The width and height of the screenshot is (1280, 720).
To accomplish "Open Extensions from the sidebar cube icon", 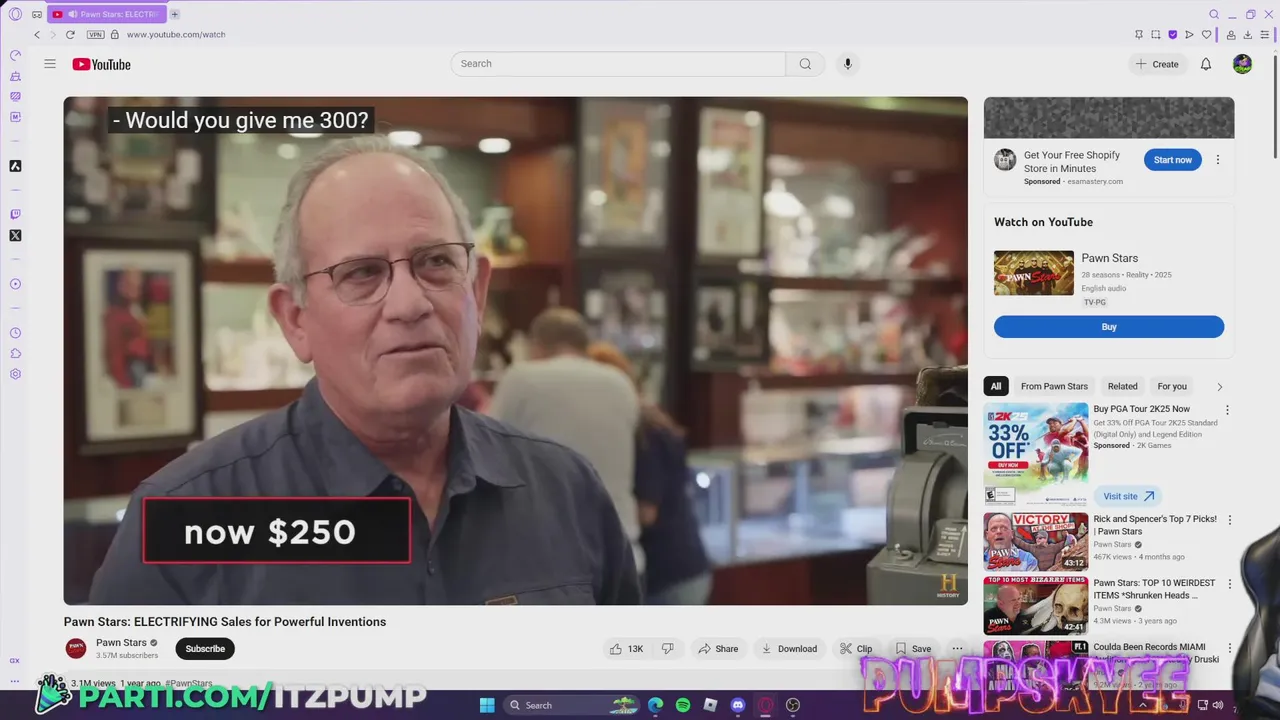I will point(15,354).
